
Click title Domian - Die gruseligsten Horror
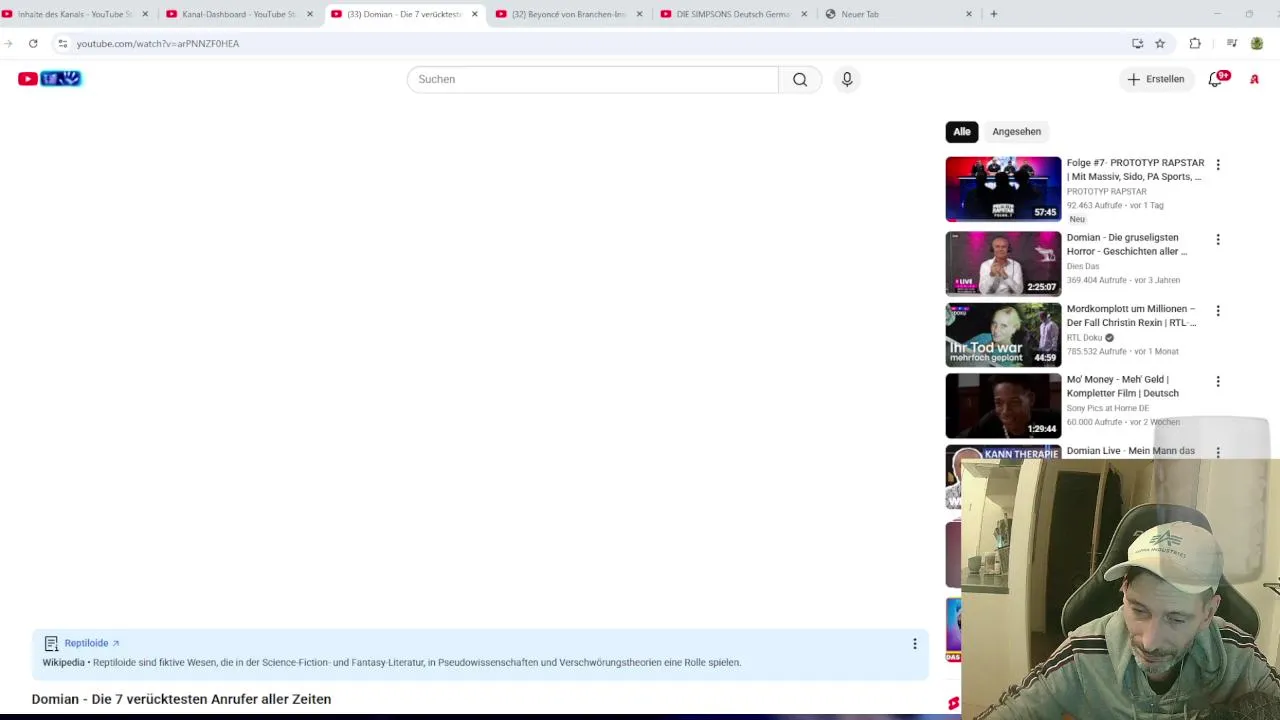coord(1127,244)
